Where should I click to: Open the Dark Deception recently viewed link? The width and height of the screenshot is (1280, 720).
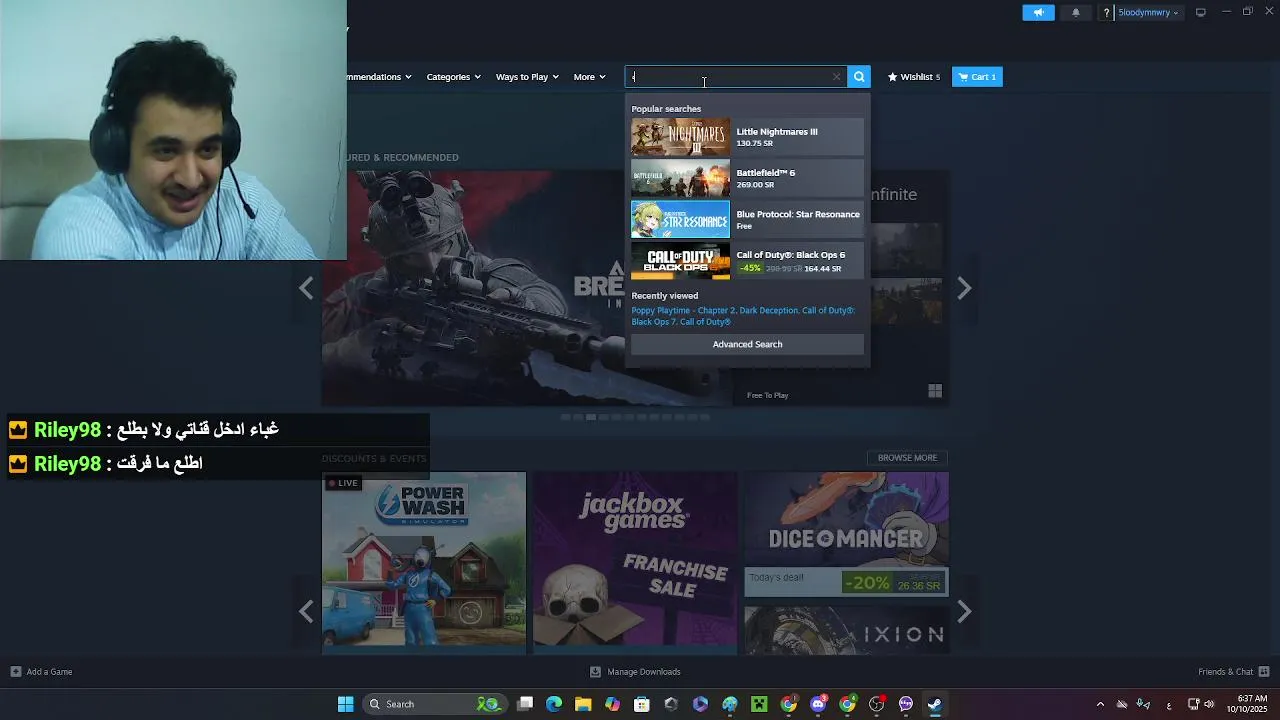769,310
